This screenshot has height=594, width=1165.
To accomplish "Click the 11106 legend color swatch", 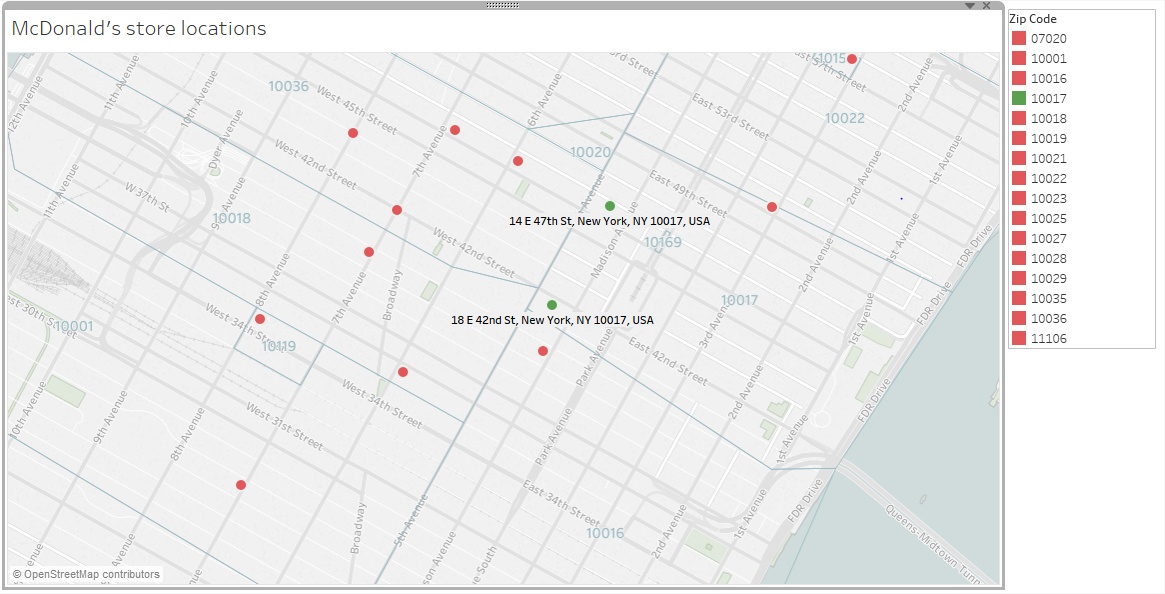I will pos(1019,338).
